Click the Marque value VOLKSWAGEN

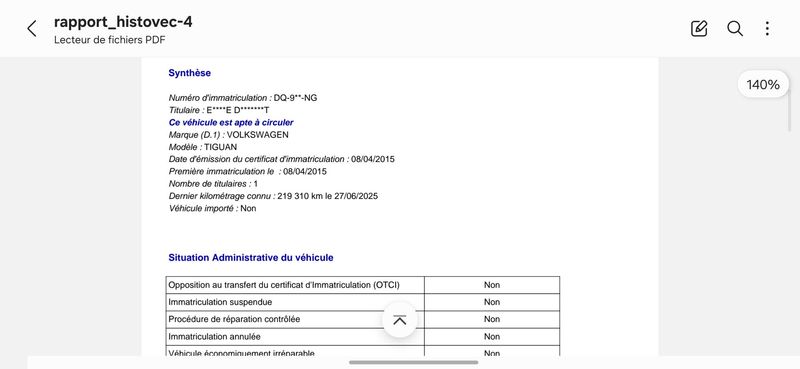[258, 135]
